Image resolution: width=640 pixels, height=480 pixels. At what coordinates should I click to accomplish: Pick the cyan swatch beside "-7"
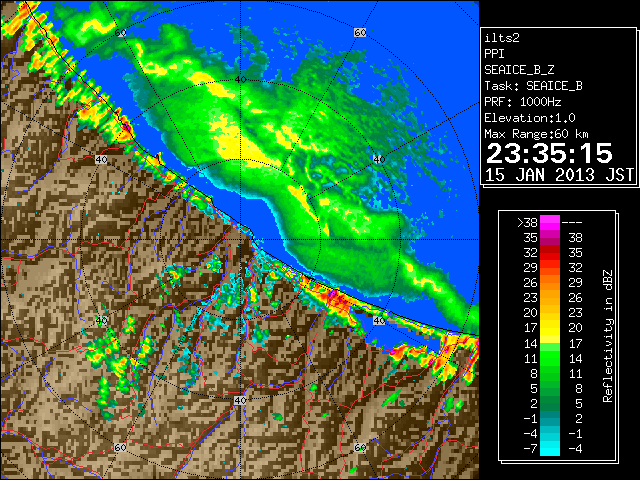(550, 448)
